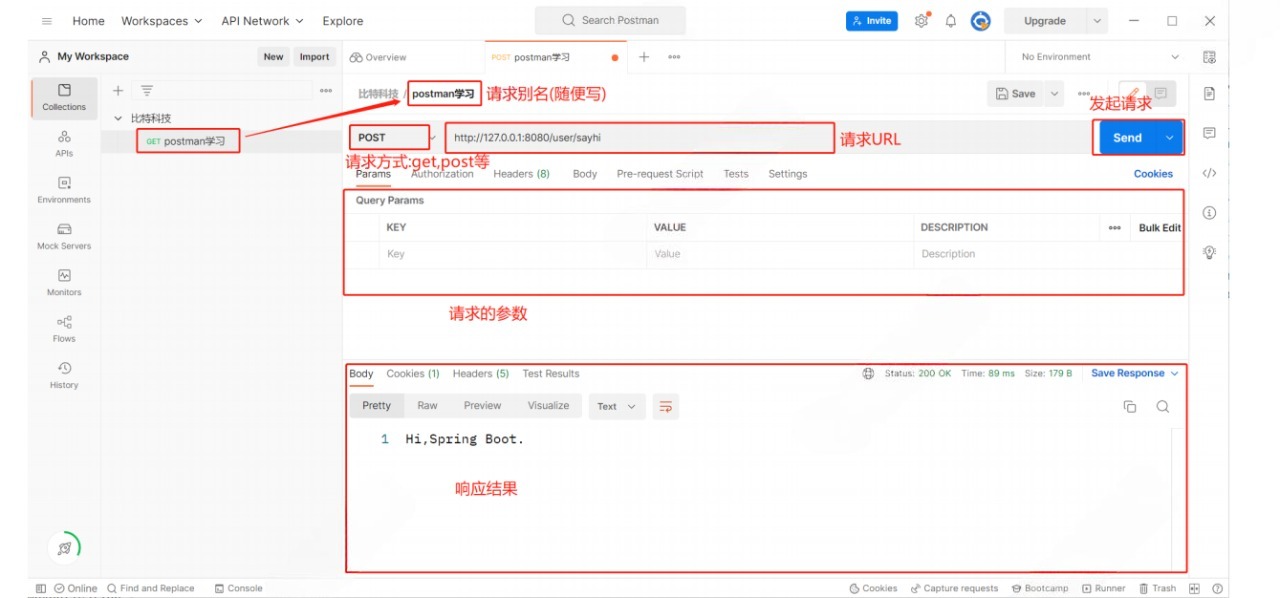Open the No Environment dropdown
The image size is (1280, 598).
click(1099, 57)
